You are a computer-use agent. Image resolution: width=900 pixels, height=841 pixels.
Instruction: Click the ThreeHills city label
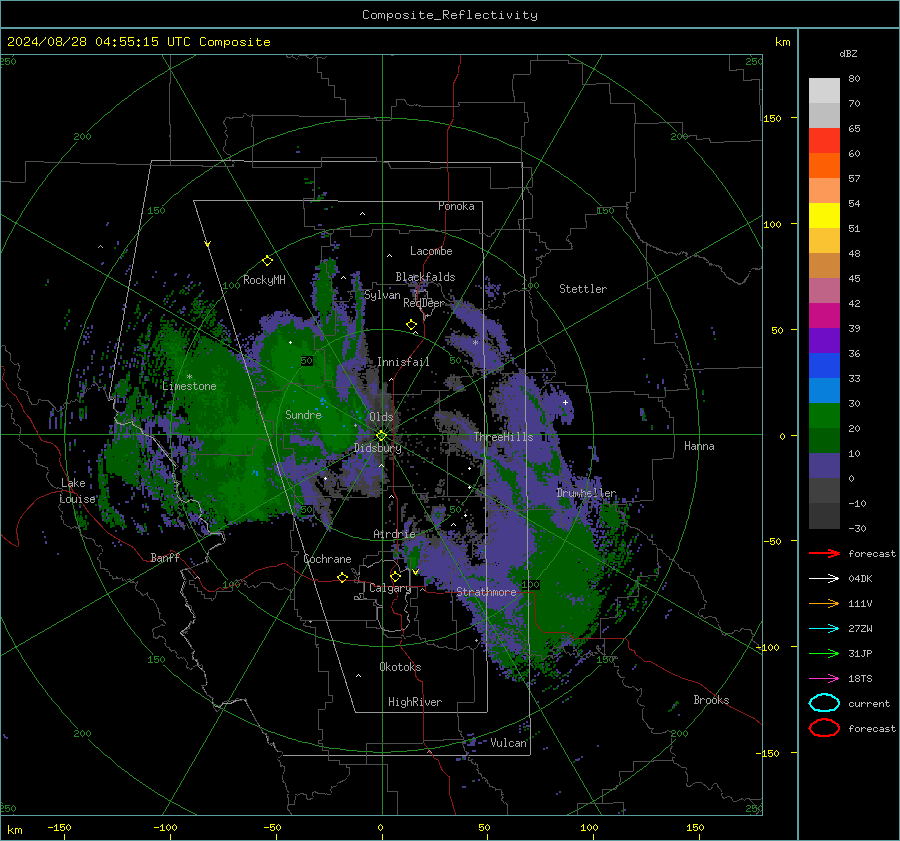tap(503, 437)
